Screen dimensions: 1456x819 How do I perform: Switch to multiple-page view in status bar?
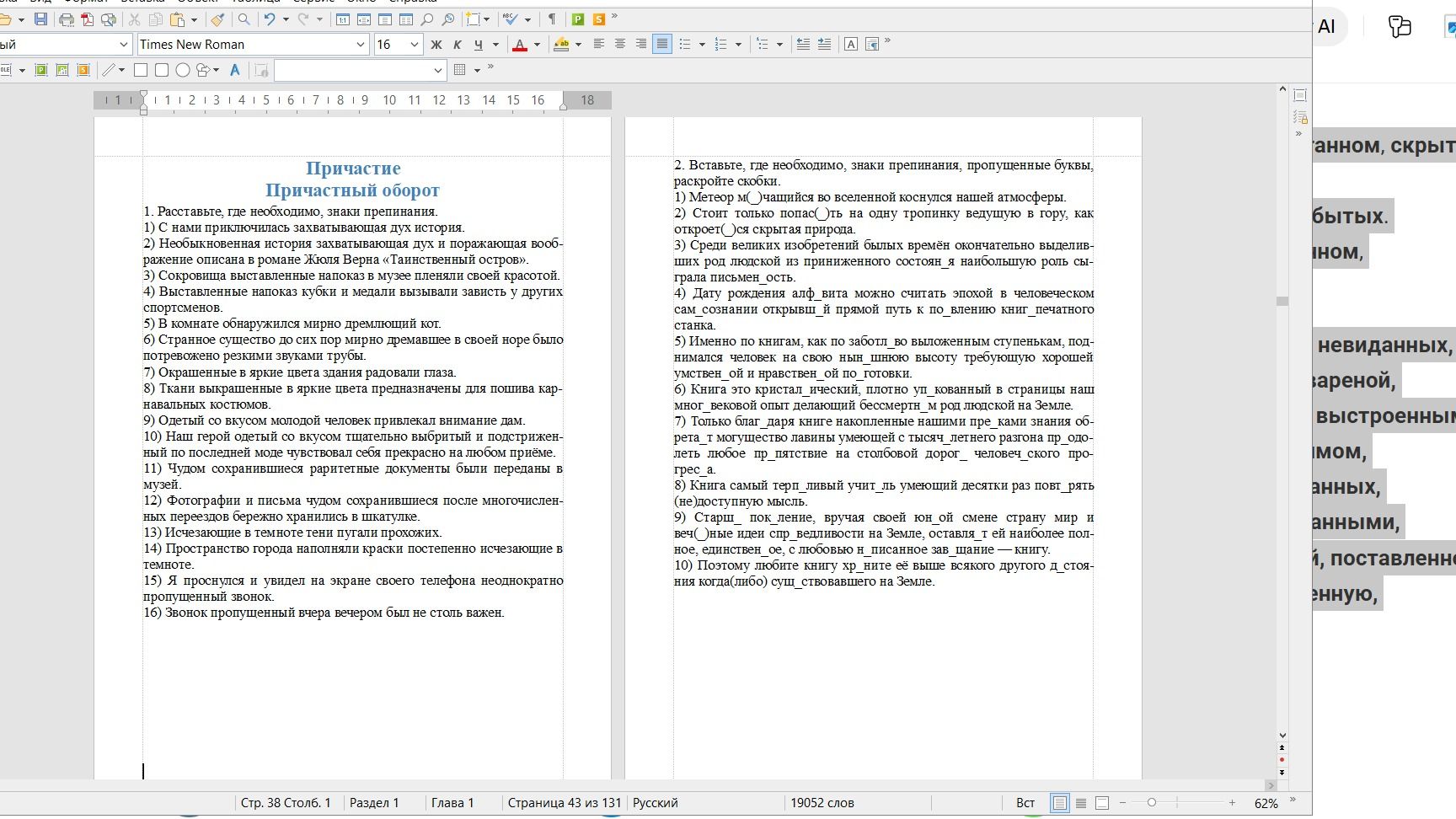(x=1081, y=803)
